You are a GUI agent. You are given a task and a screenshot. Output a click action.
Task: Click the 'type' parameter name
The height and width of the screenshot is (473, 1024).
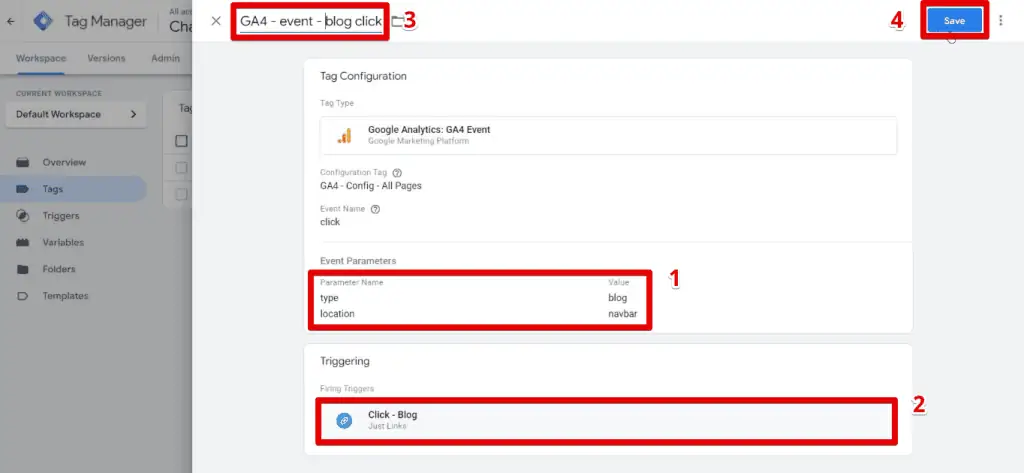pos(329,298)
